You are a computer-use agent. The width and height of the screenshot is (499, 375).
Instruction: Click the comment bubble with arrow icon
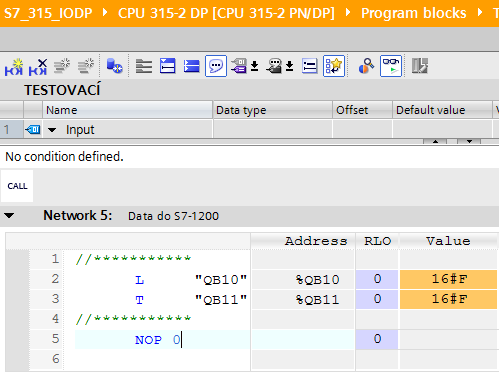point(274,66)
